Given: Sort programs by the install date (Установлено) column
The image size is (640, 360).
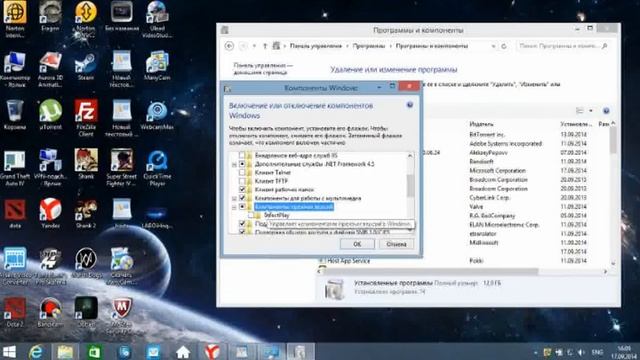Looking at the screenshot, I should (x=576, y=124).
